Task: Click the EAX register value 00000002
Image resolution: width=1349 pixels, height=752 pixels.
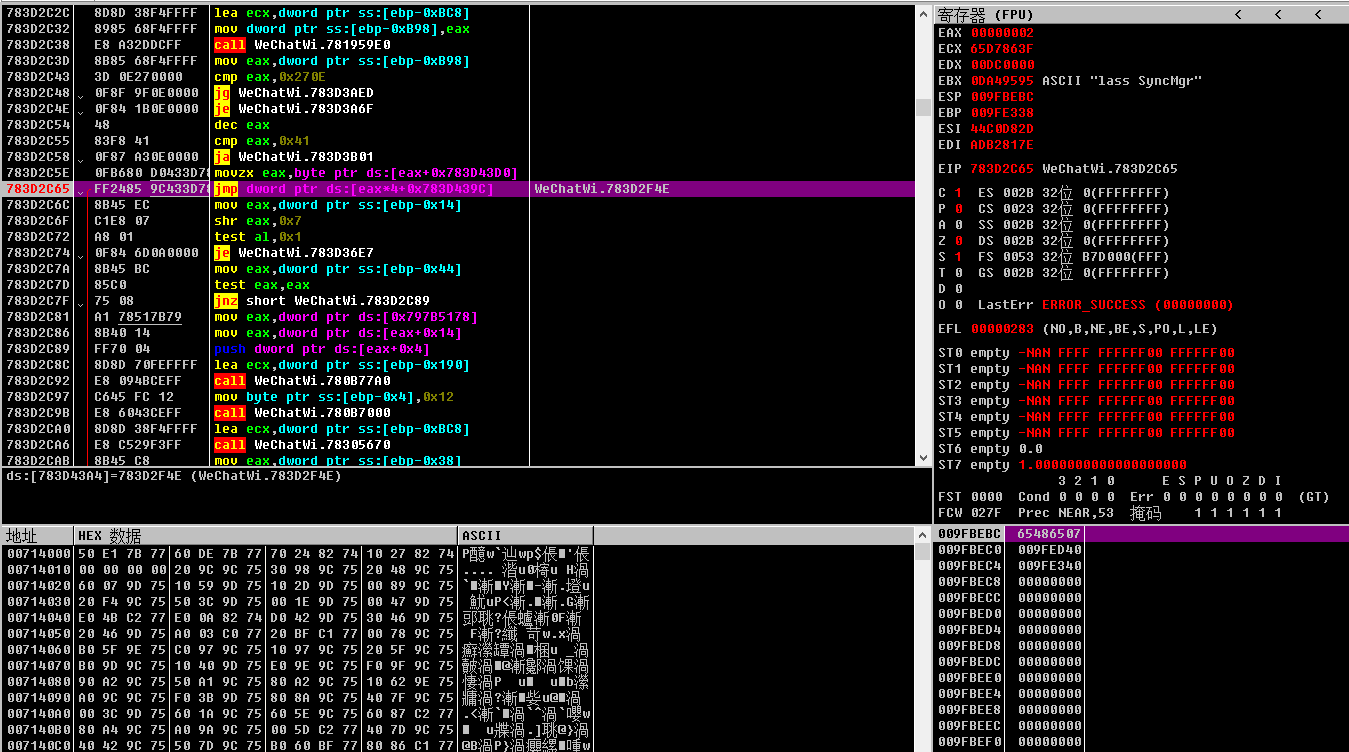Action: tap(1002, 33)
